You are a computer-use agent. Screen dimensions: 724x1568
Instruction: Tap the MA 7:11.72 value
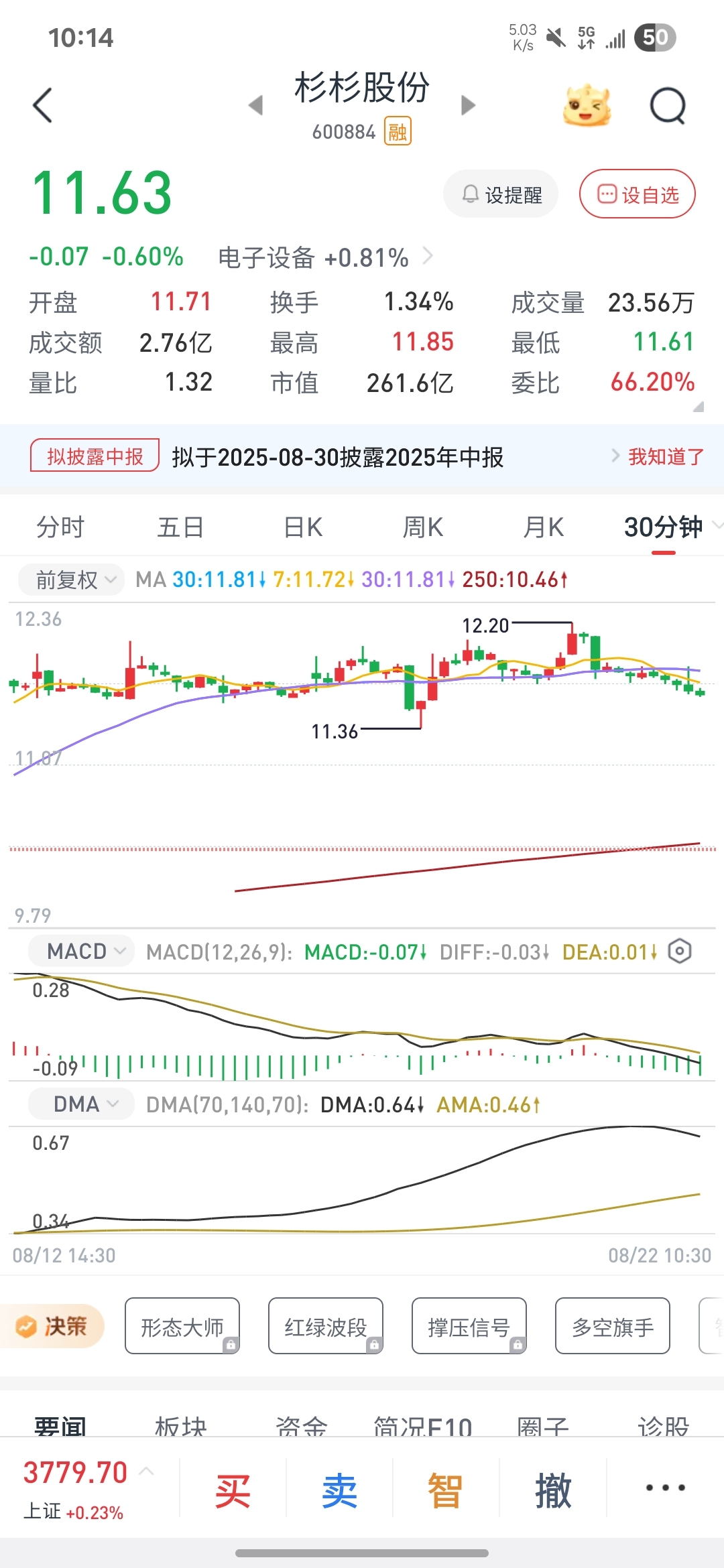click(x=314, y=579)
